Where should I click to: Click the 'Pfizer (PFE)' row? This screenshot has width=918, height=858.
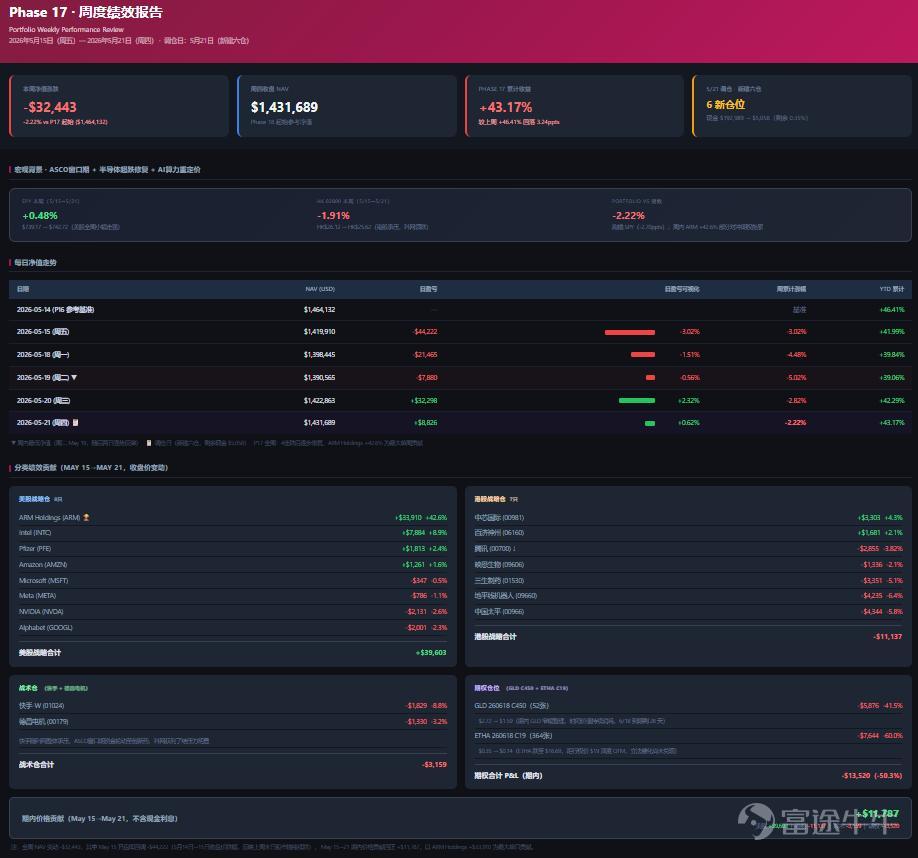233,548
